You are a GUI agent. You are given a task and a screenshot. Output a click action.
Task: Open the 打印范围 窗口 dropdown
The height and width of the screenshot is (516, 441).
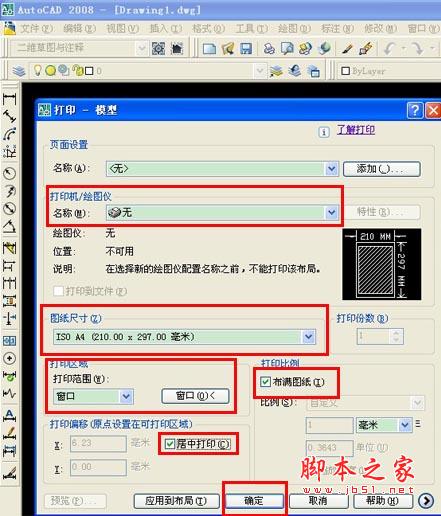click(x=126, y=396)
